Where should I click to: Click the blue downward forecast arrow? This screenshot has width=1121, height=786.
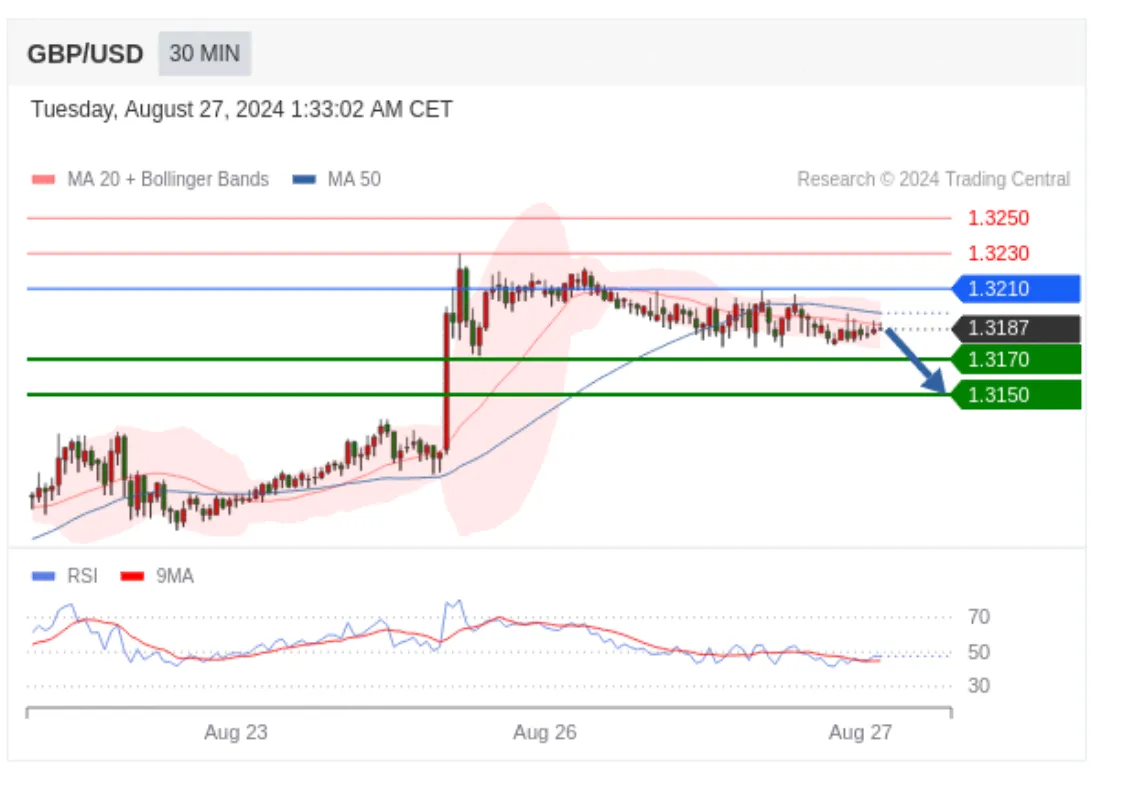916,360
